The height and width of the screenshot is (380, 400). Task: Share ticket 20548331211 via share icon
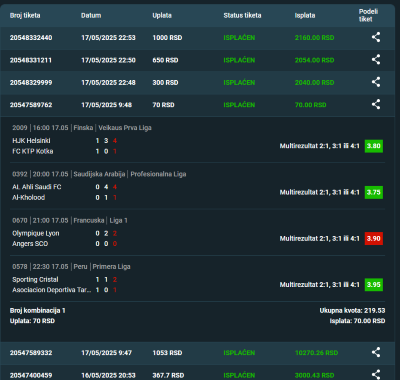376,60
